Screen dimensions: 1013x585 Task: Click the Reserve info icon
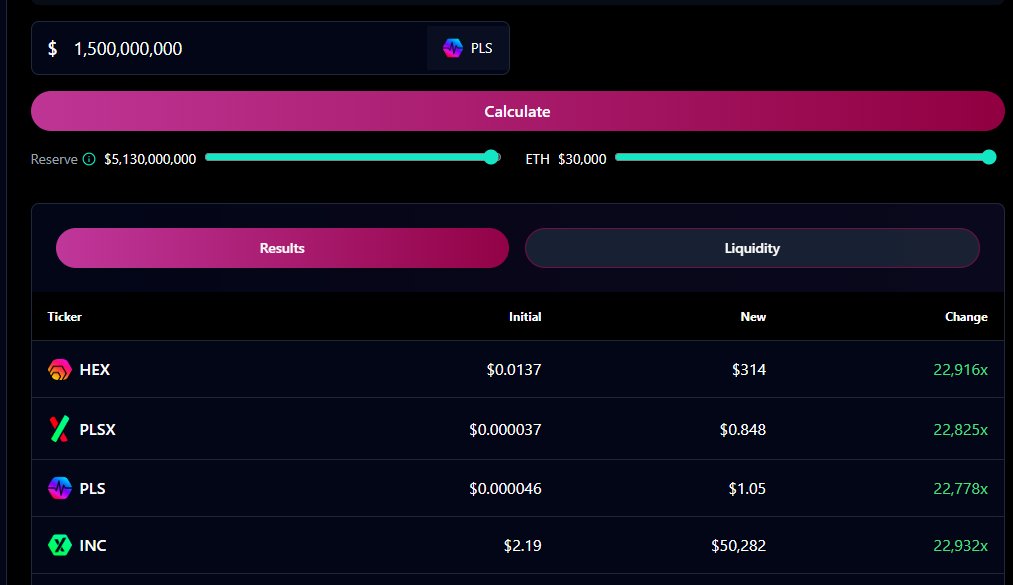point(89,159)
